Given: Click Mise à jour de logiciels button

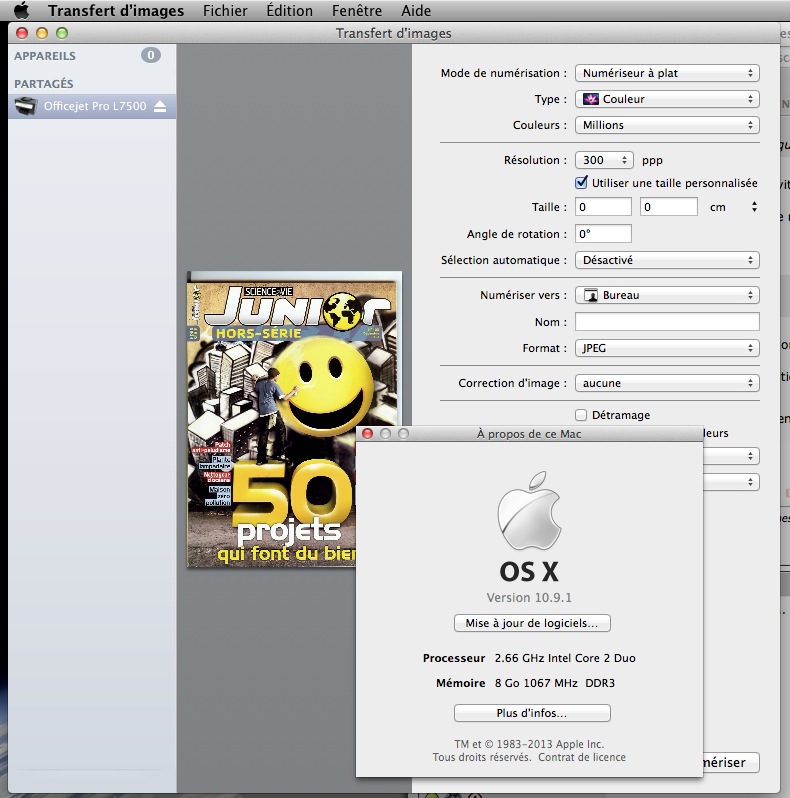Looking at the screenshot, I should pos(532,623).
